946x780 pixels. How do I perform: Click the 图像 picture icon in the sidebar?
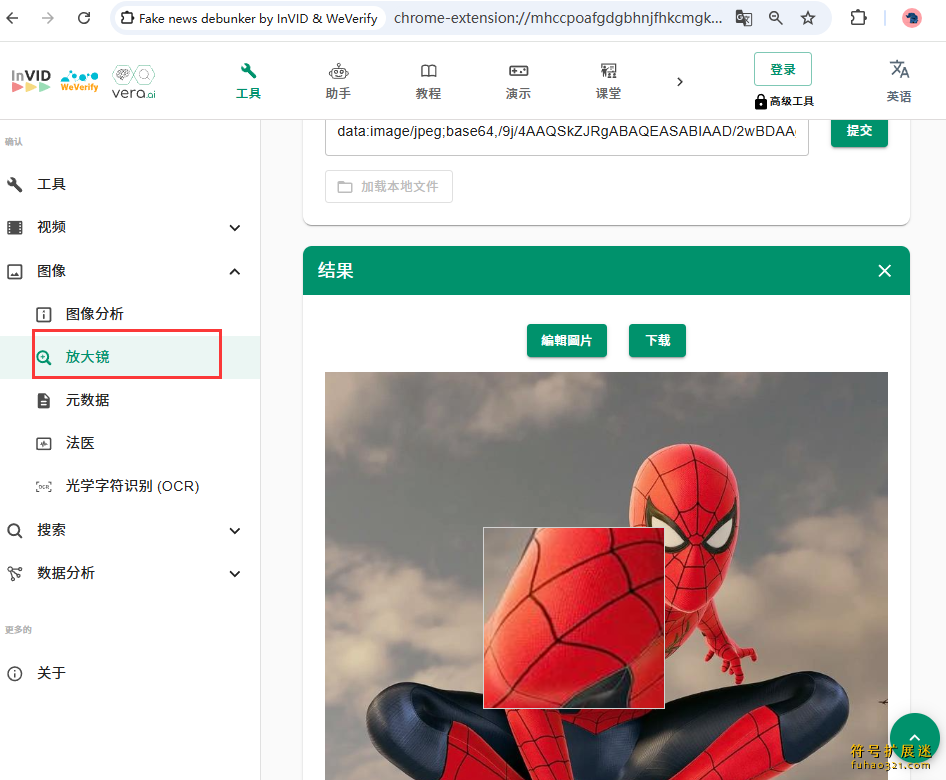tap(14, 271)
